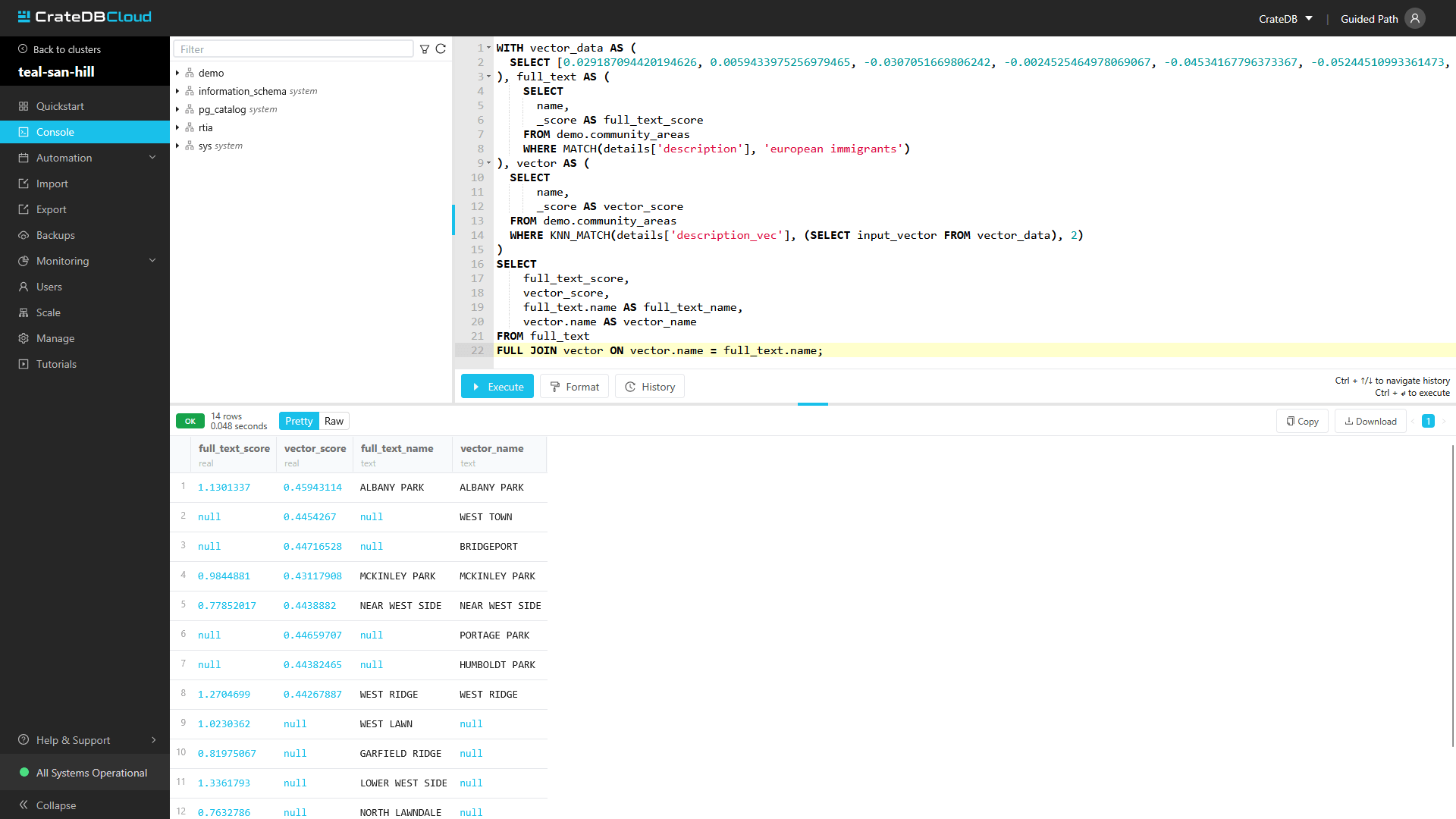Click the Import icon in sidebar
The image size is (1456, 819).
(24, 184)
